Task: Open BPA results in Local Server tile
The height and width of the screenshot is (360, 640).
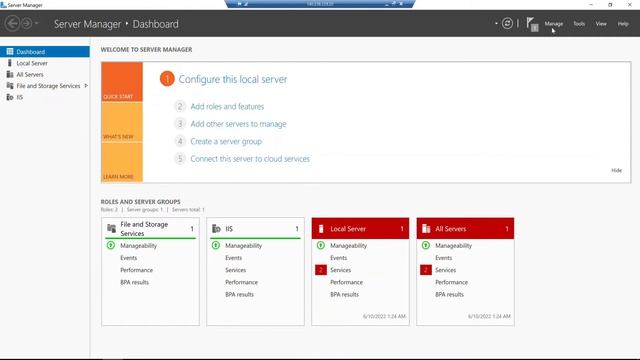Action: [344, 295]
